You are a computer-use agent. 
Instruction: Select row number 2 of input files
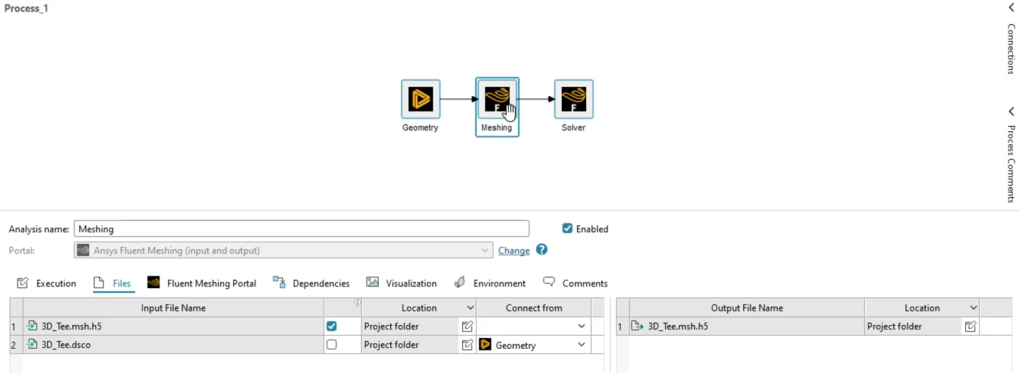click(x=13, y=345)
